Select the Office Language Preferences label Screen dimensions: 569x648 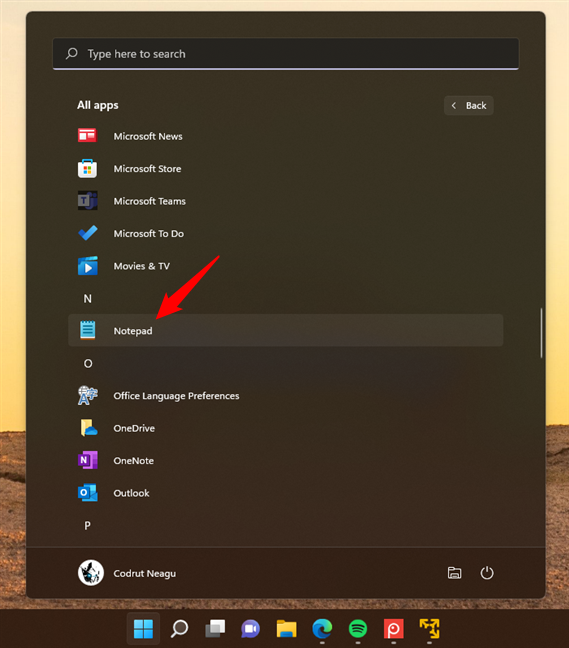[x=176, y=396]
